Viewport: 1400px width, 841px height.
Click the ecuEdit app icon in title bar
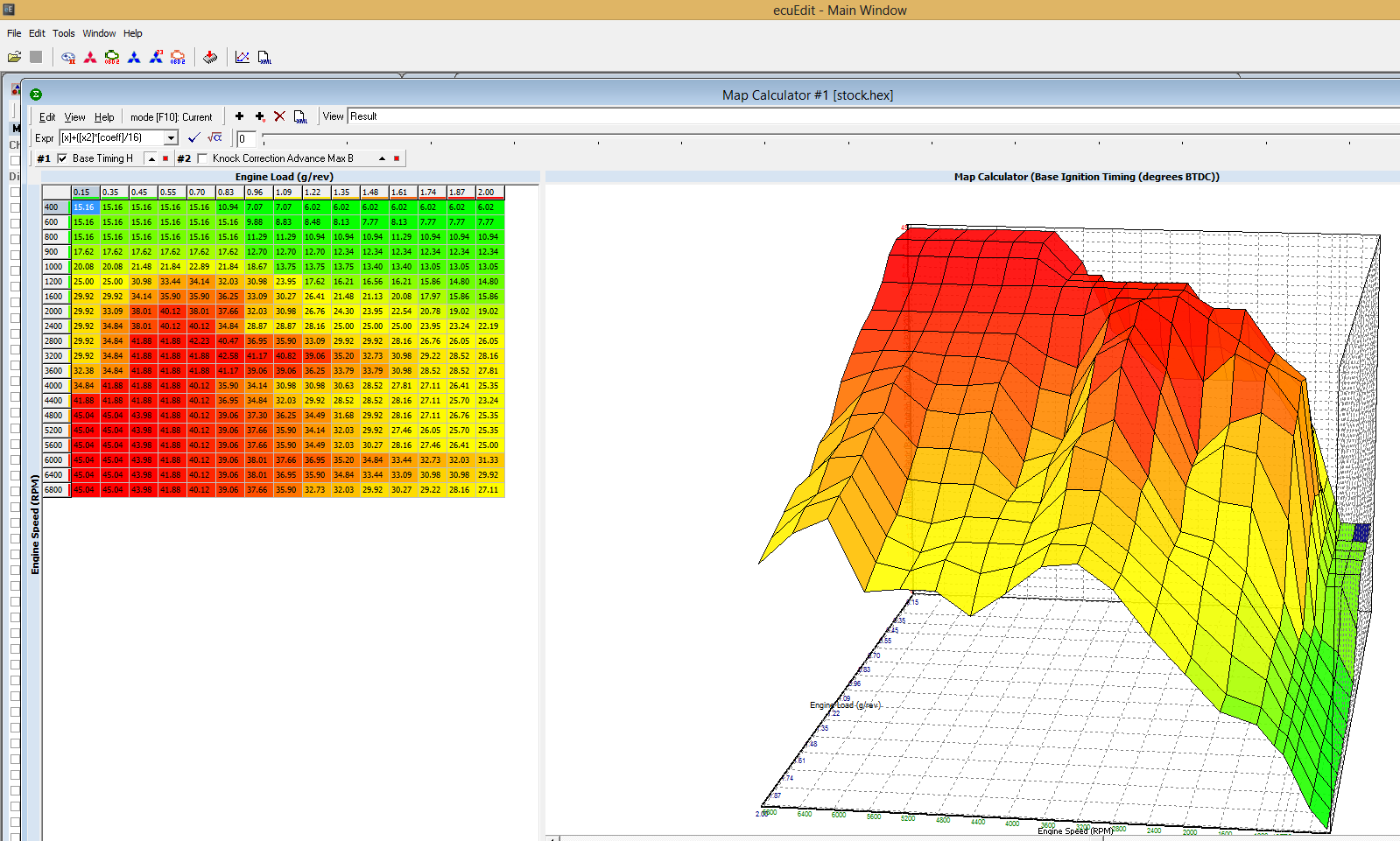(8, 10)
